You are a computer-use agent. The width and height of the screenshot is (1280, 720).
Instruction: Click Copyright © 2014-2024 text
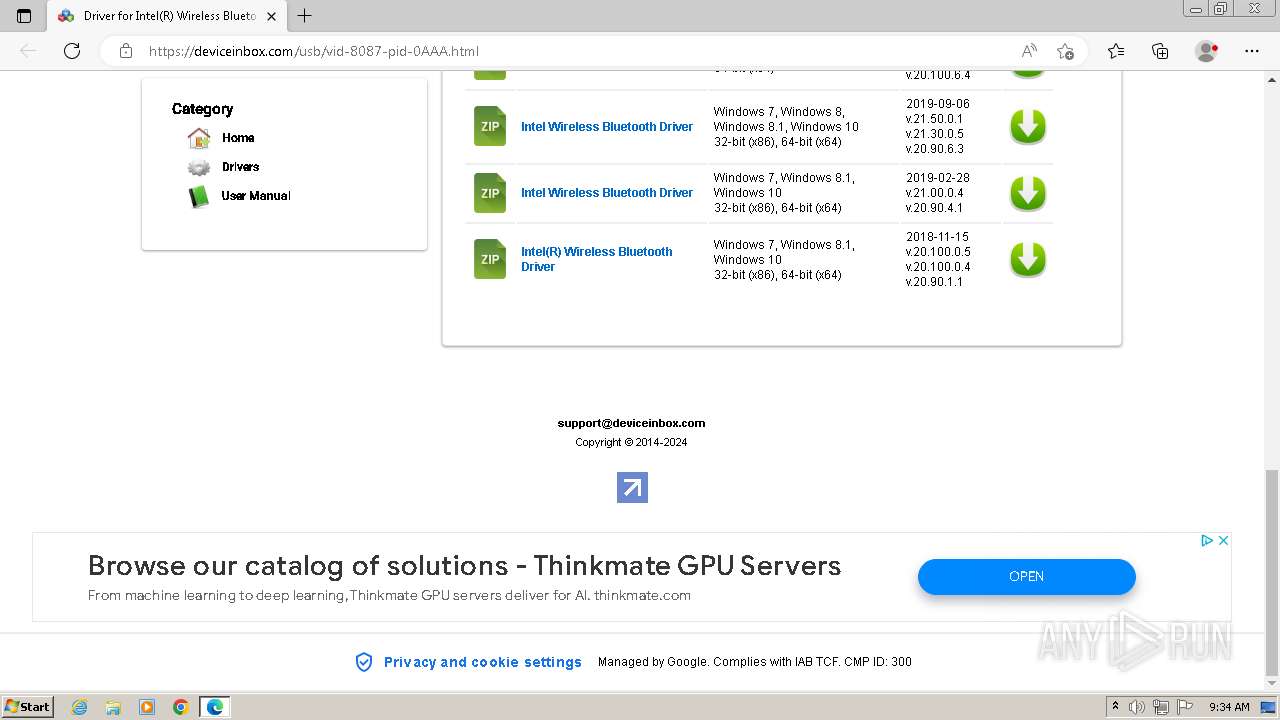pyautogui.click(x=631, y=442)
